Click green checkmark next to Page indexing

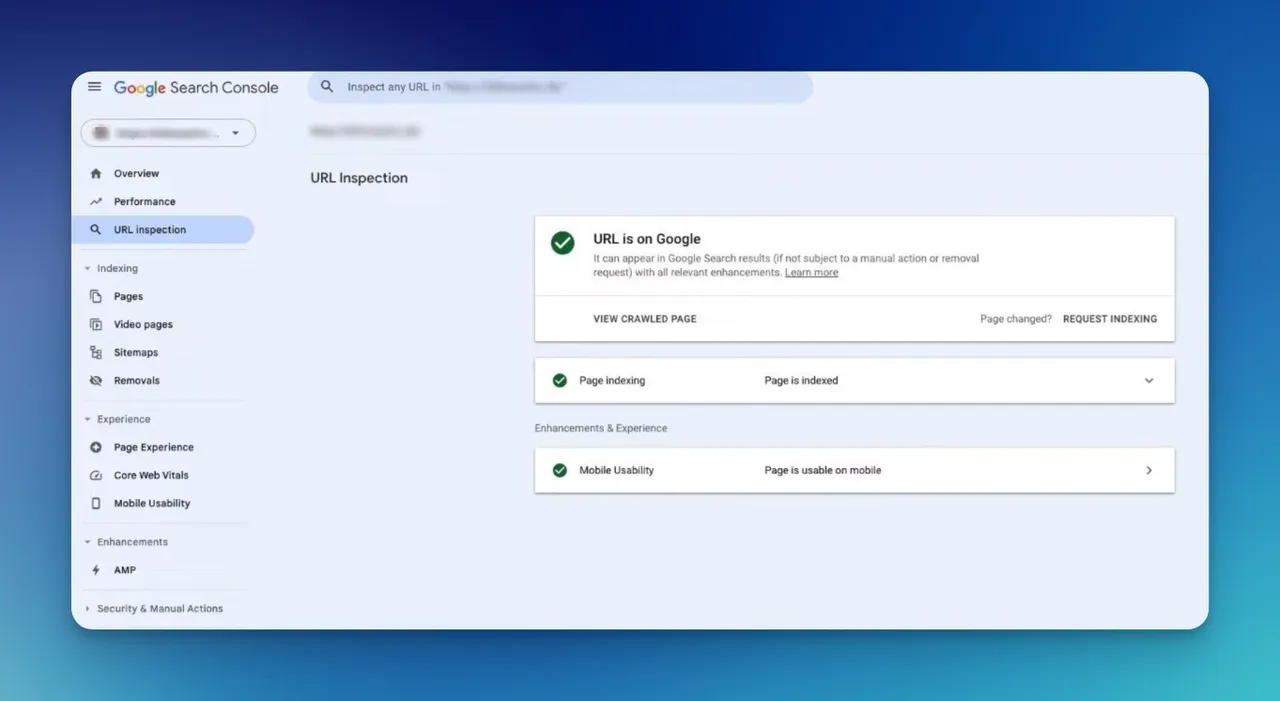click(x=560, y=381)
